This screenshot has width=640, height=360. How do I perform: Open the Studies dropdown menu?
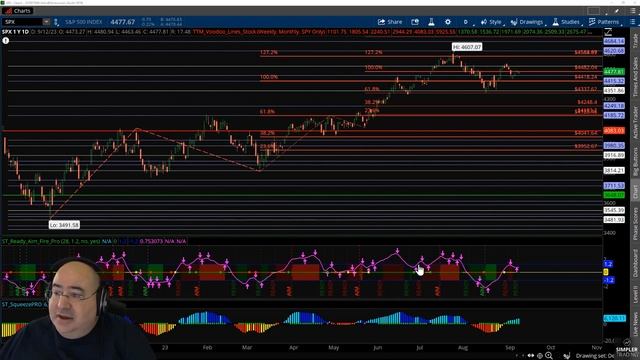pos(566,22)
